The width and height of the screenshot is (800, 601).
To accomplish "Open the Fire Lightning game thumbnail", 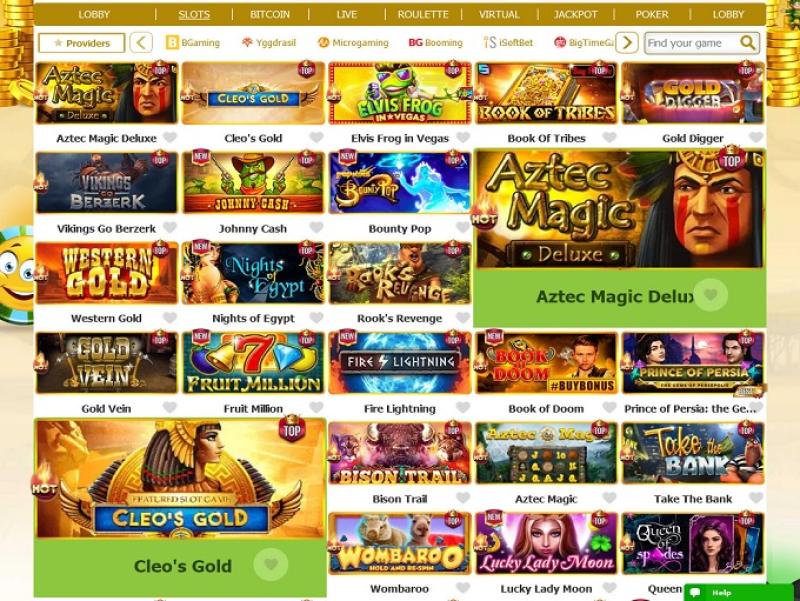I will [399, 363].
